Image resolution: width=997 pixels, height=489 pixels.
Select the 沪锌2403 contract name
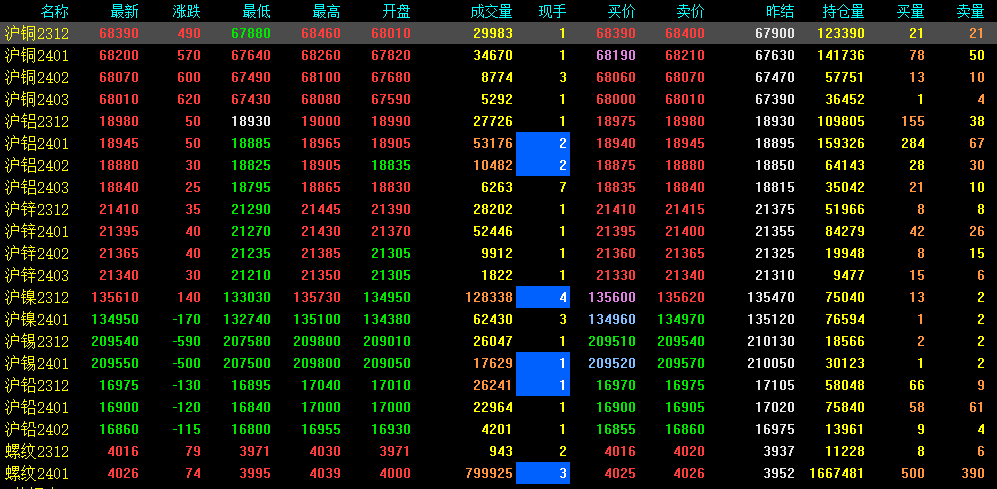(36, 275)
